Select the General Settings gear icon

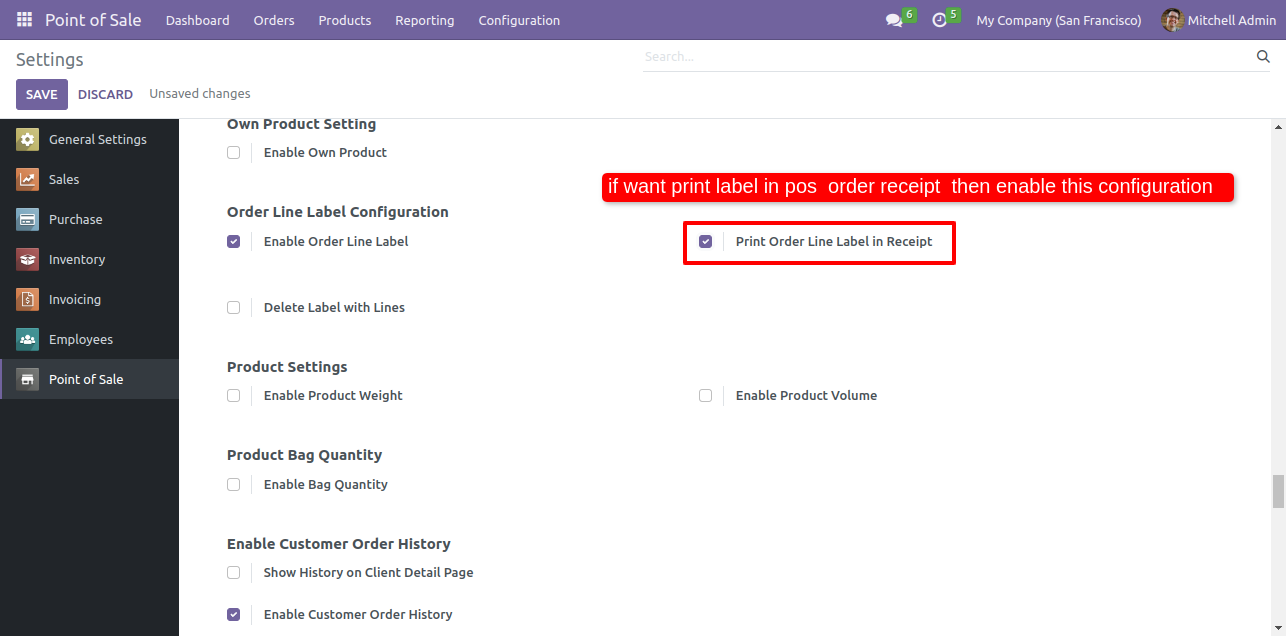coord(28,140)
